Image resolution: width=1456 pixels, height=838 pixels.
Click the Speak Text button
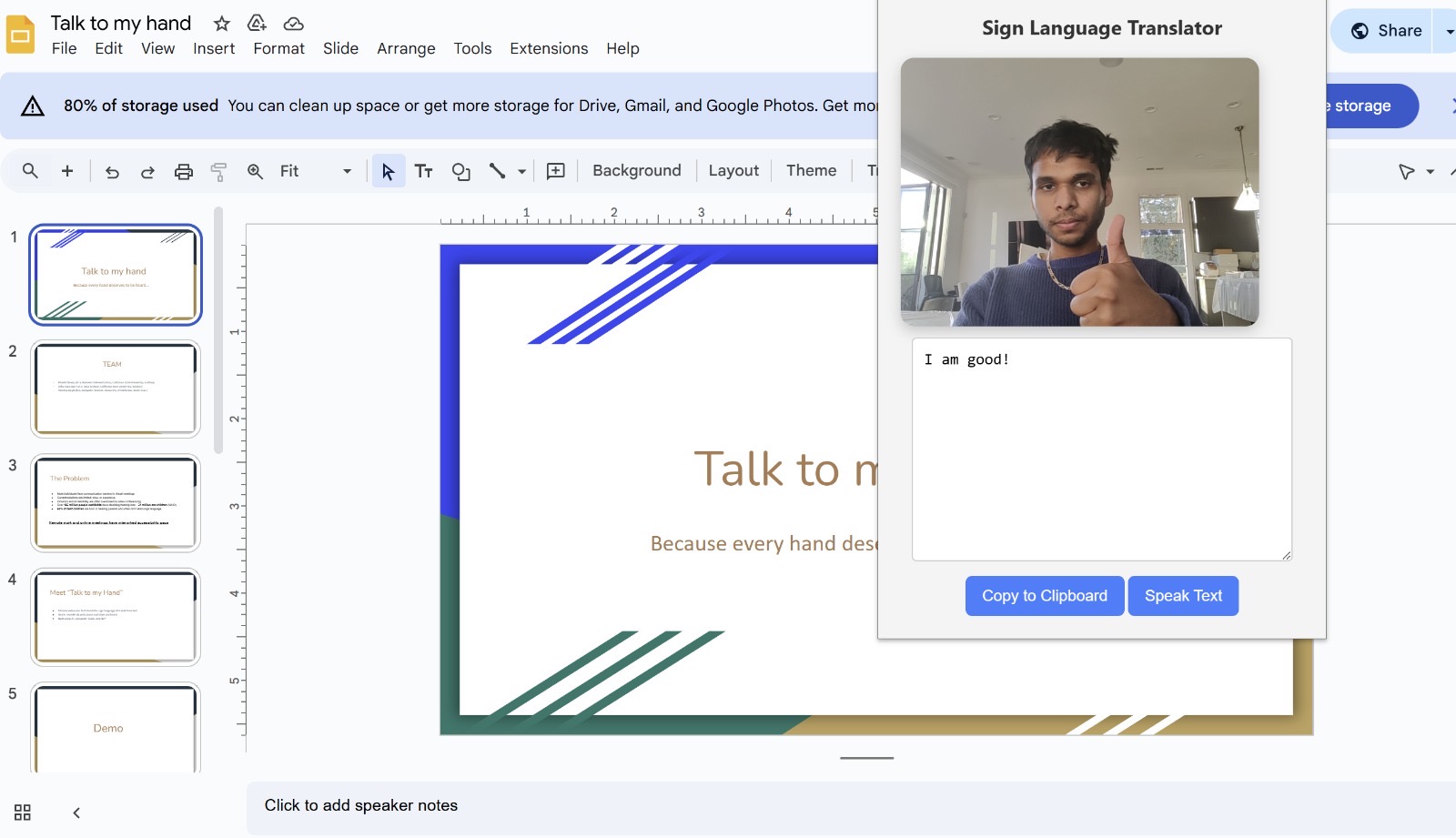1183,595
